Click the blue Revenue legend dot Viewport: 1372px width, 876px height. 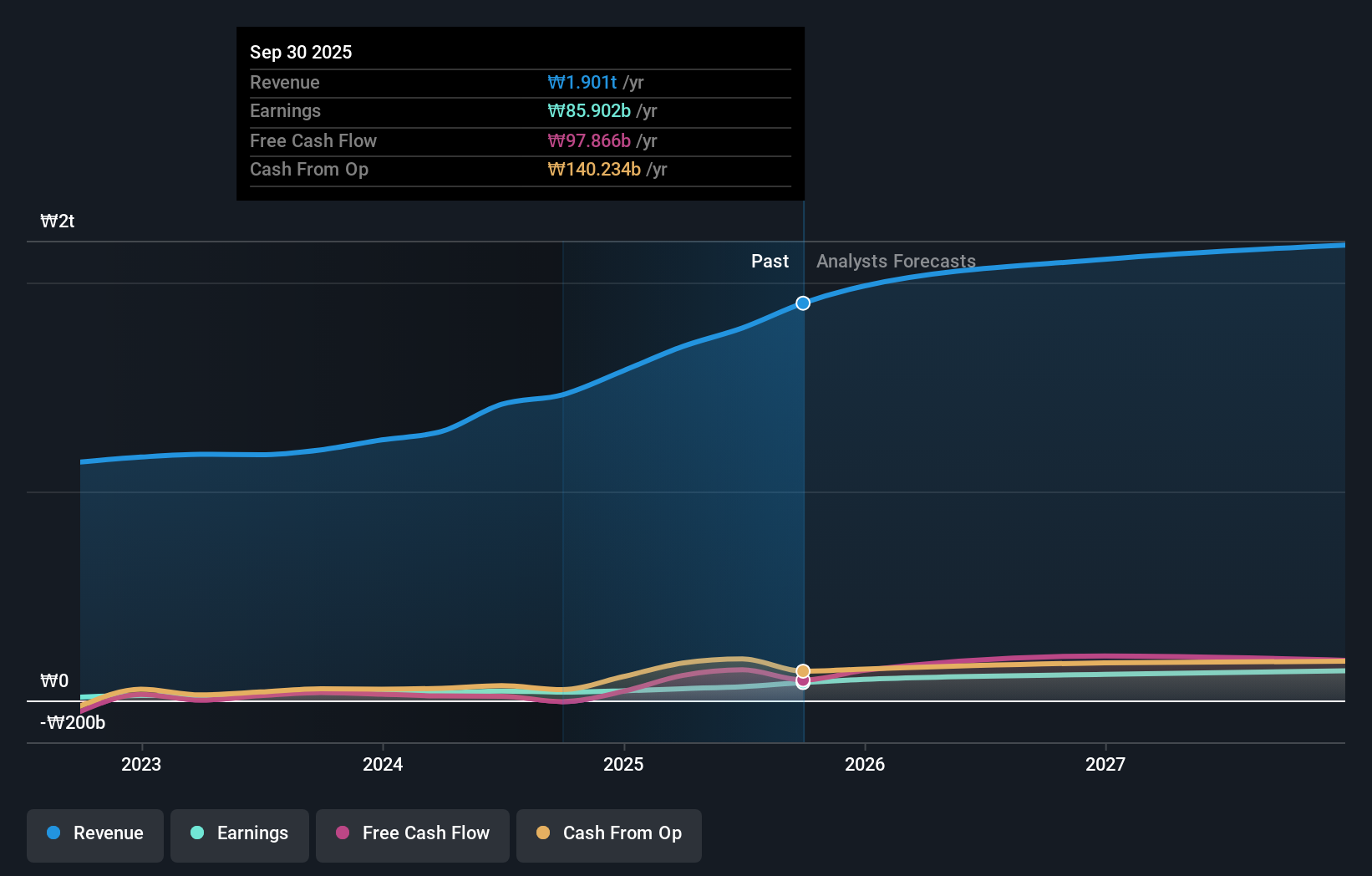click(x=52, y=833)
